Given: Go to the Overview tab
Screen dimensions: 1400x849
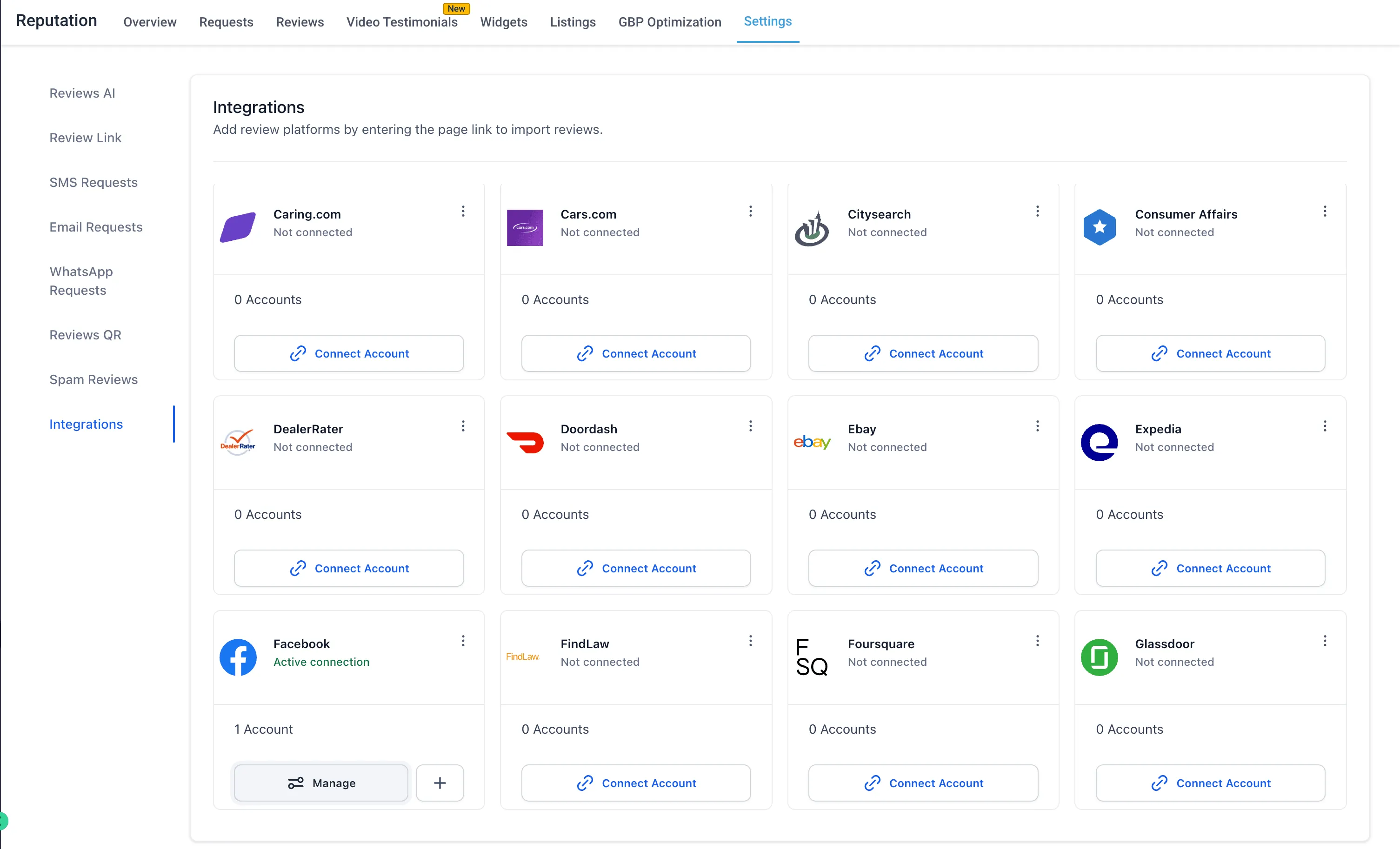Looking at the screenshot, I should coord(149,21).
